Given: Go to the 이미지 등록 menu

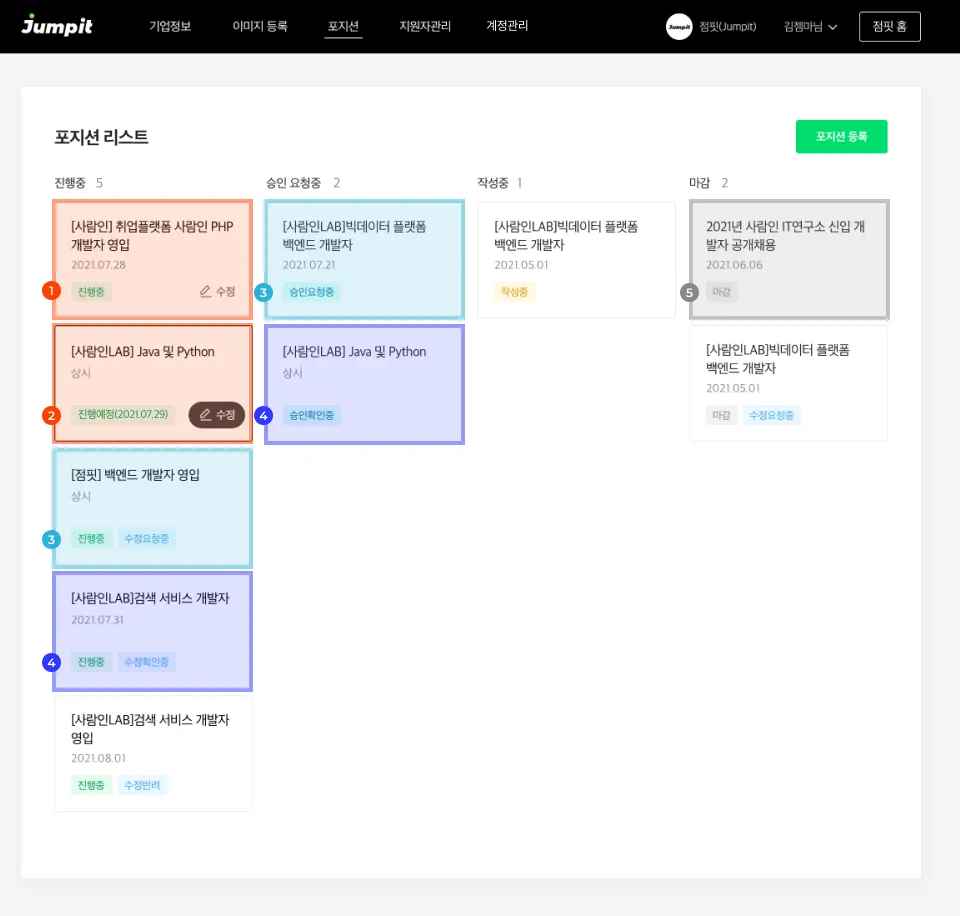Looking at the screenshot, I should pos(260,26).
